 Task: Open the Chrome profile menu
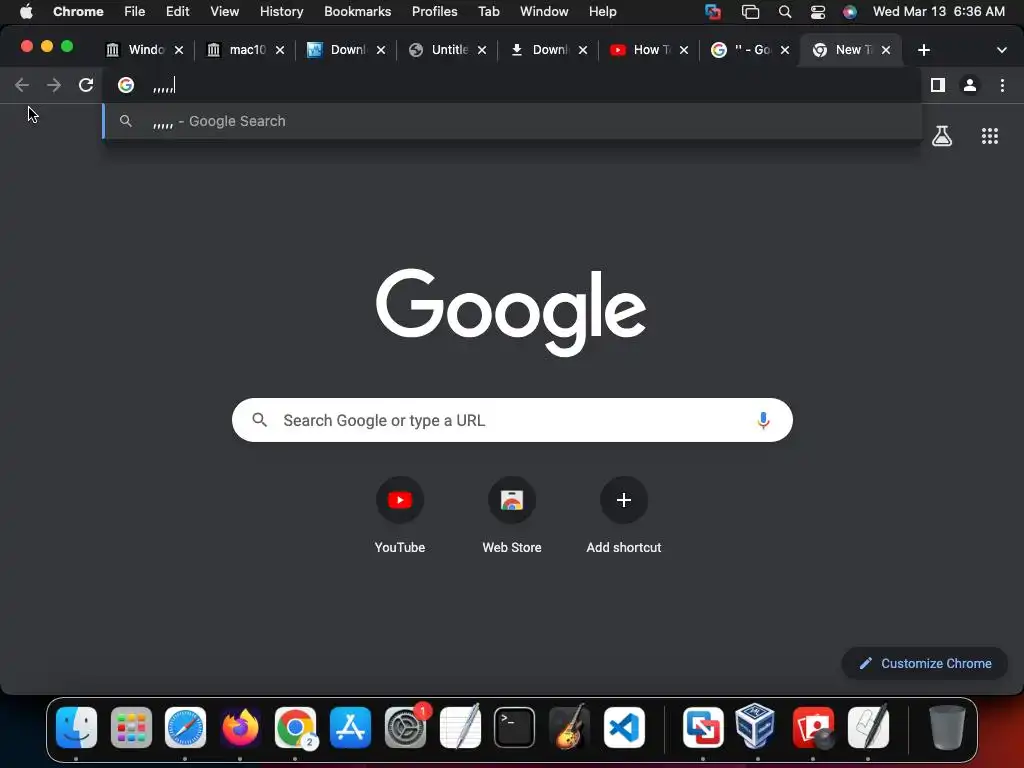[970, 85]
